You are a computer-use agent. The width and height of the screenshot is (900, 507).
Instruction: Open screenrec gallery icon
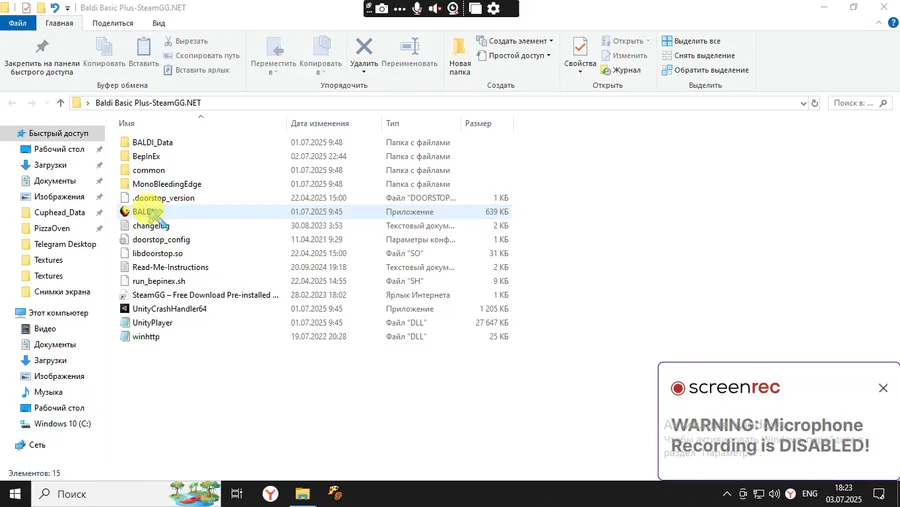[x=475, y=8]
